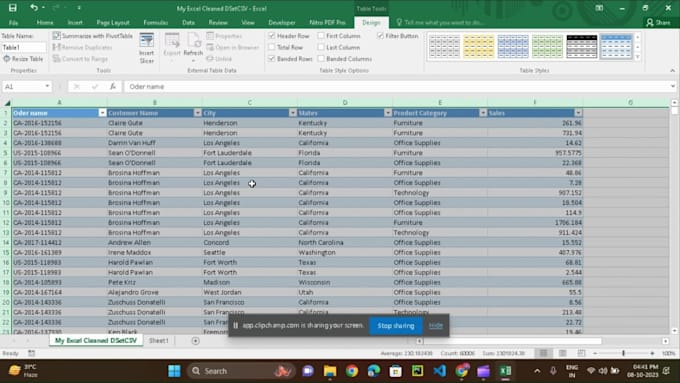
Task: Click the Undo arrow icon
Action: coord(34,8)
